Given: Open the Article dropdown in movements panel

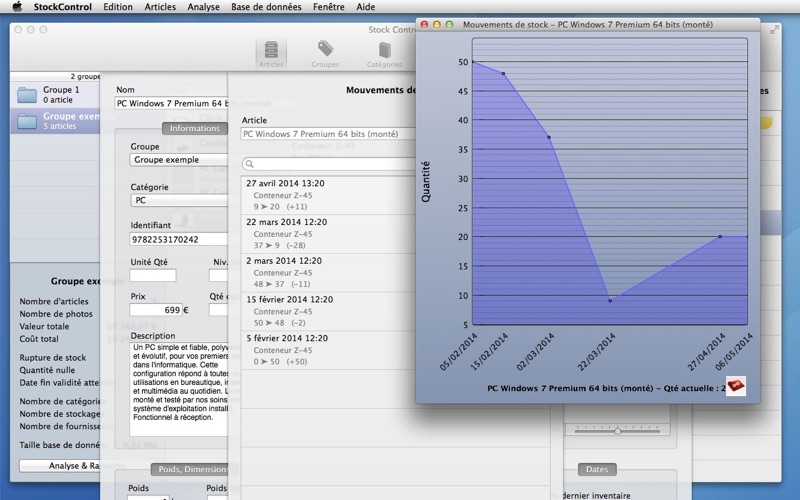Looking at the screenshot, I should pyautogui.click(x=329, y=134).
